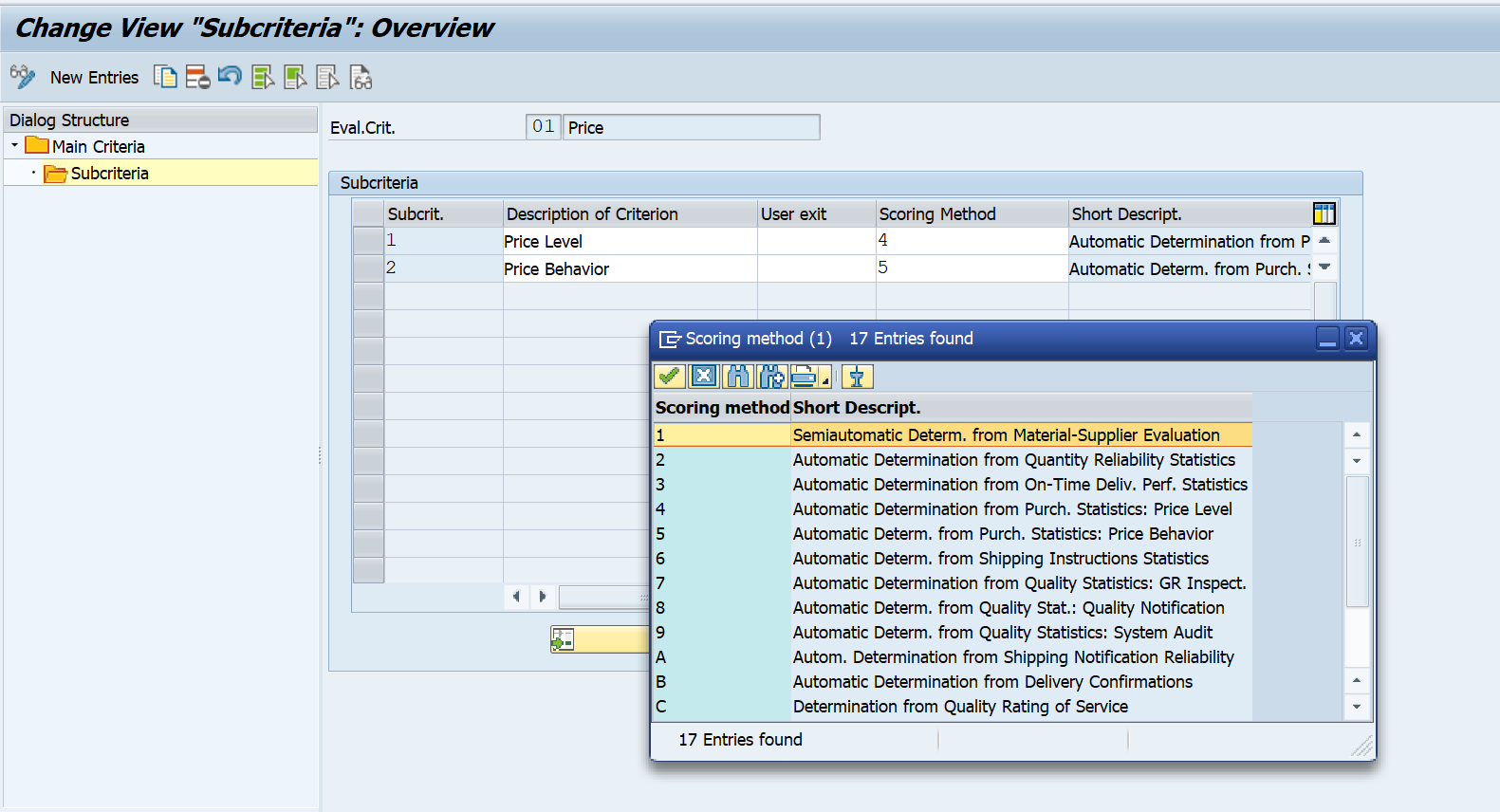This screenshot has height=812, width=1500.
Task: Click the Position entry button icon
Action: pos(563,639)
